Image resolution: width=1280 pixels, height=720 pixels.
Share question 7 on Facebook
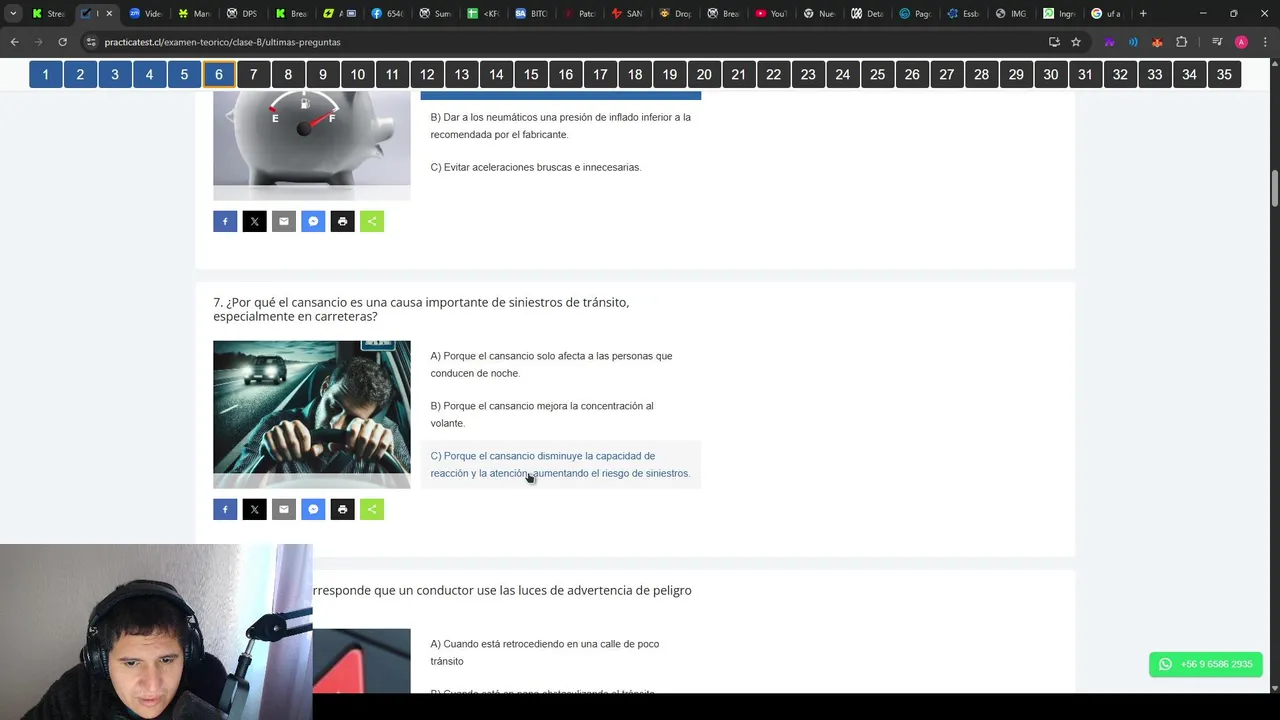pyautogui.click(x=225, y=509)
